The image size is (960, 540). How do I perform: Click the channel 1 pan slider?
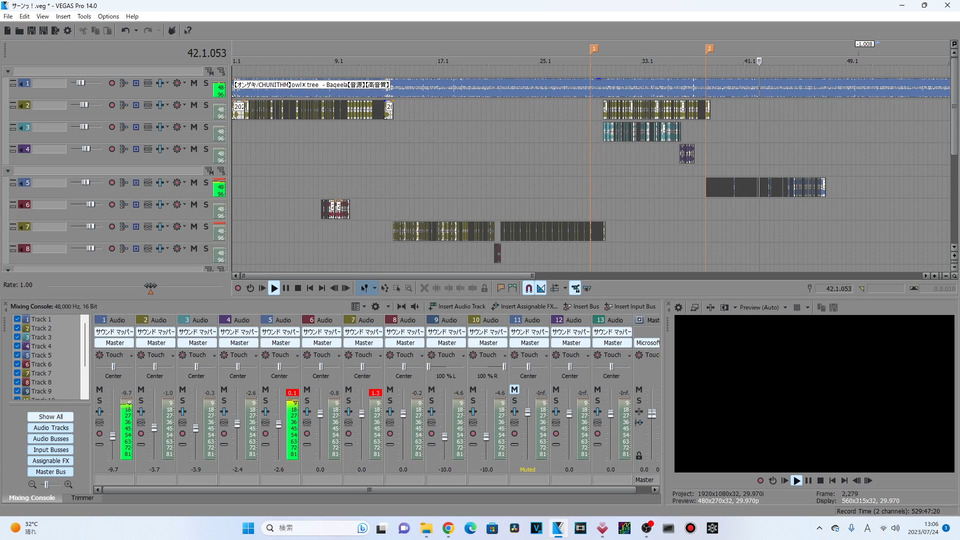click(x=113, y=367)
